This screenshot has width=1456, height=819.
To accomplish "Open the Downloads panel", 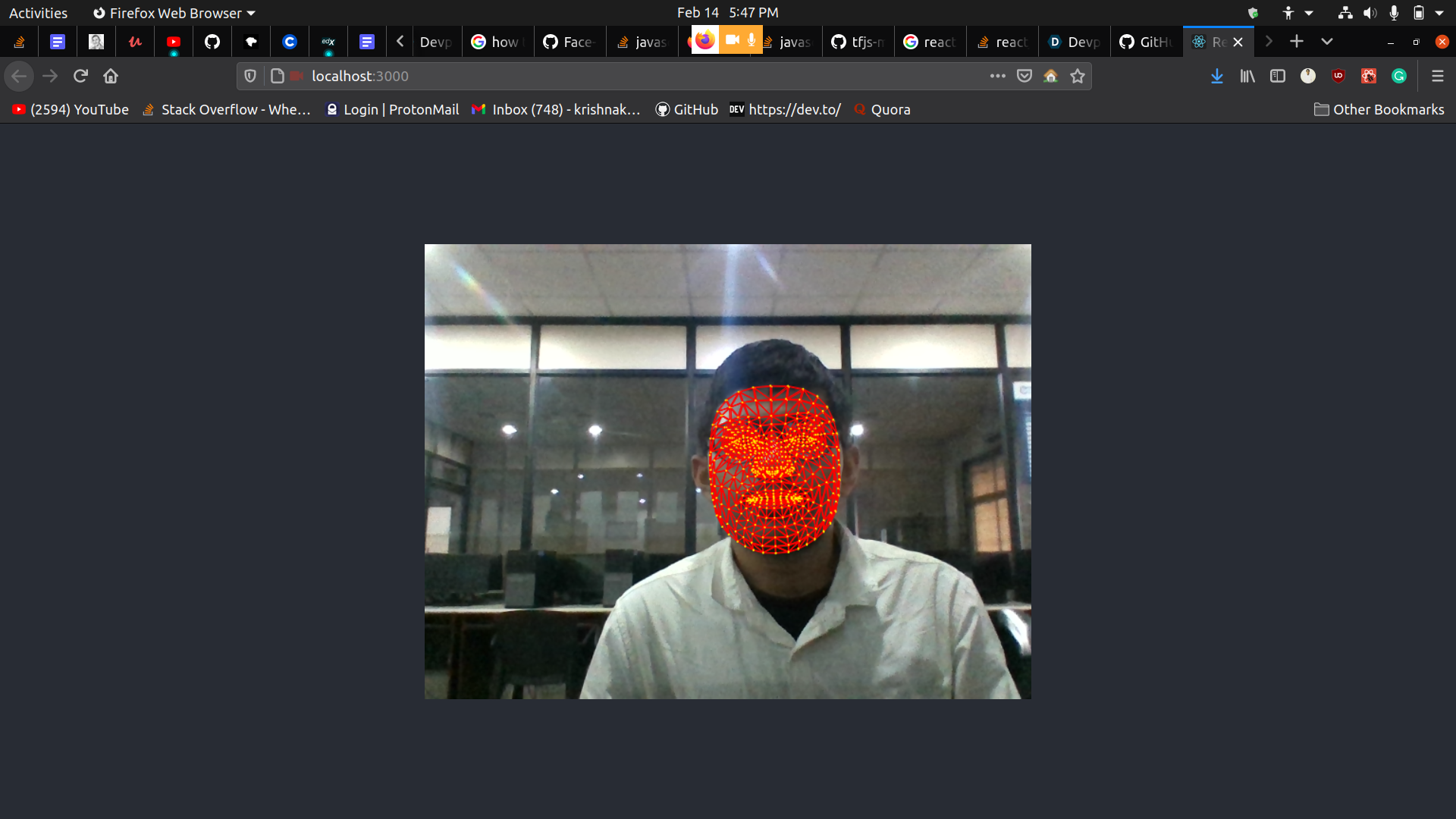I will click(1216, 76).
